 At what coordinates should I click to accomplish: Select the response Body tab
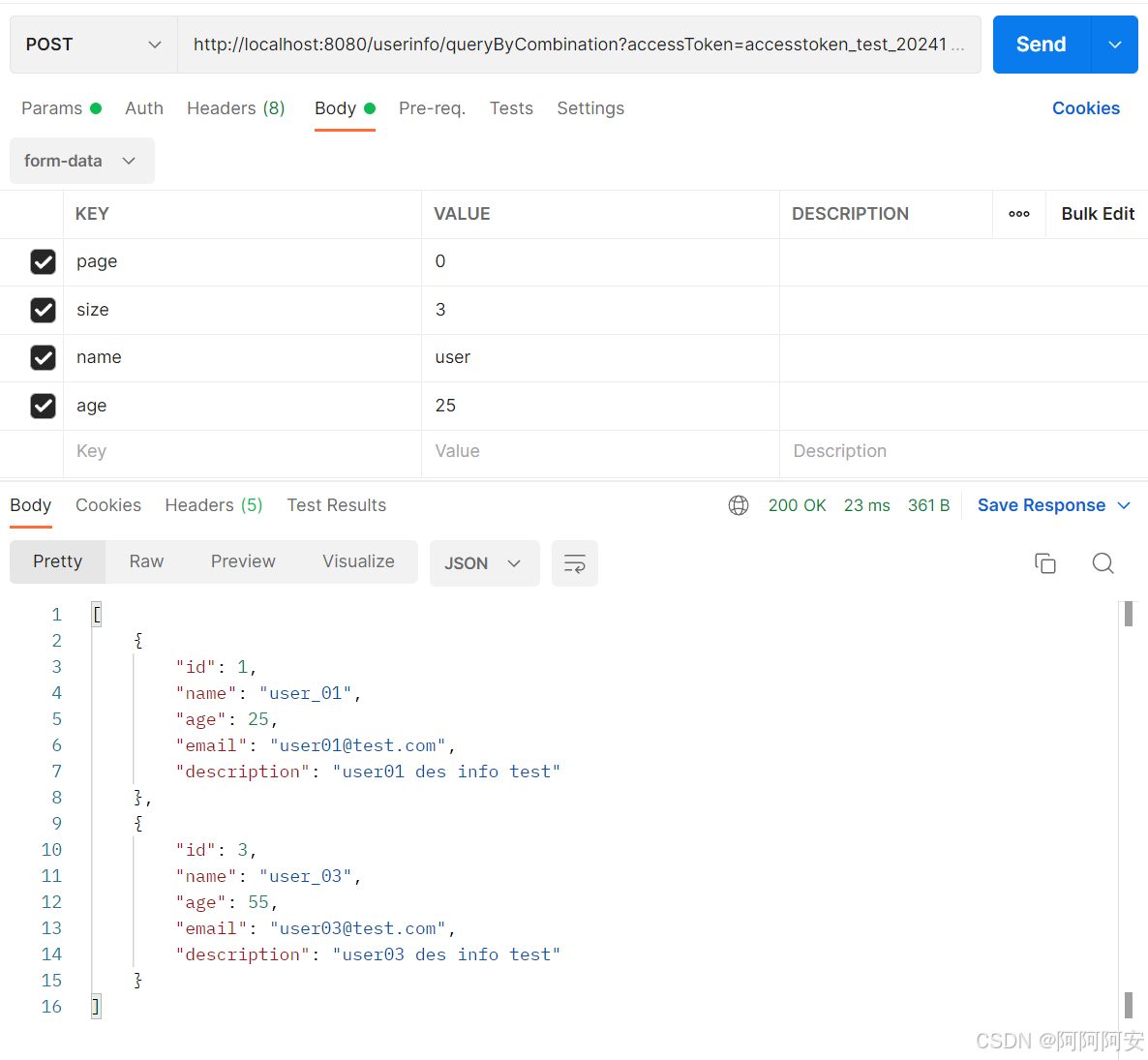(31, 505)
